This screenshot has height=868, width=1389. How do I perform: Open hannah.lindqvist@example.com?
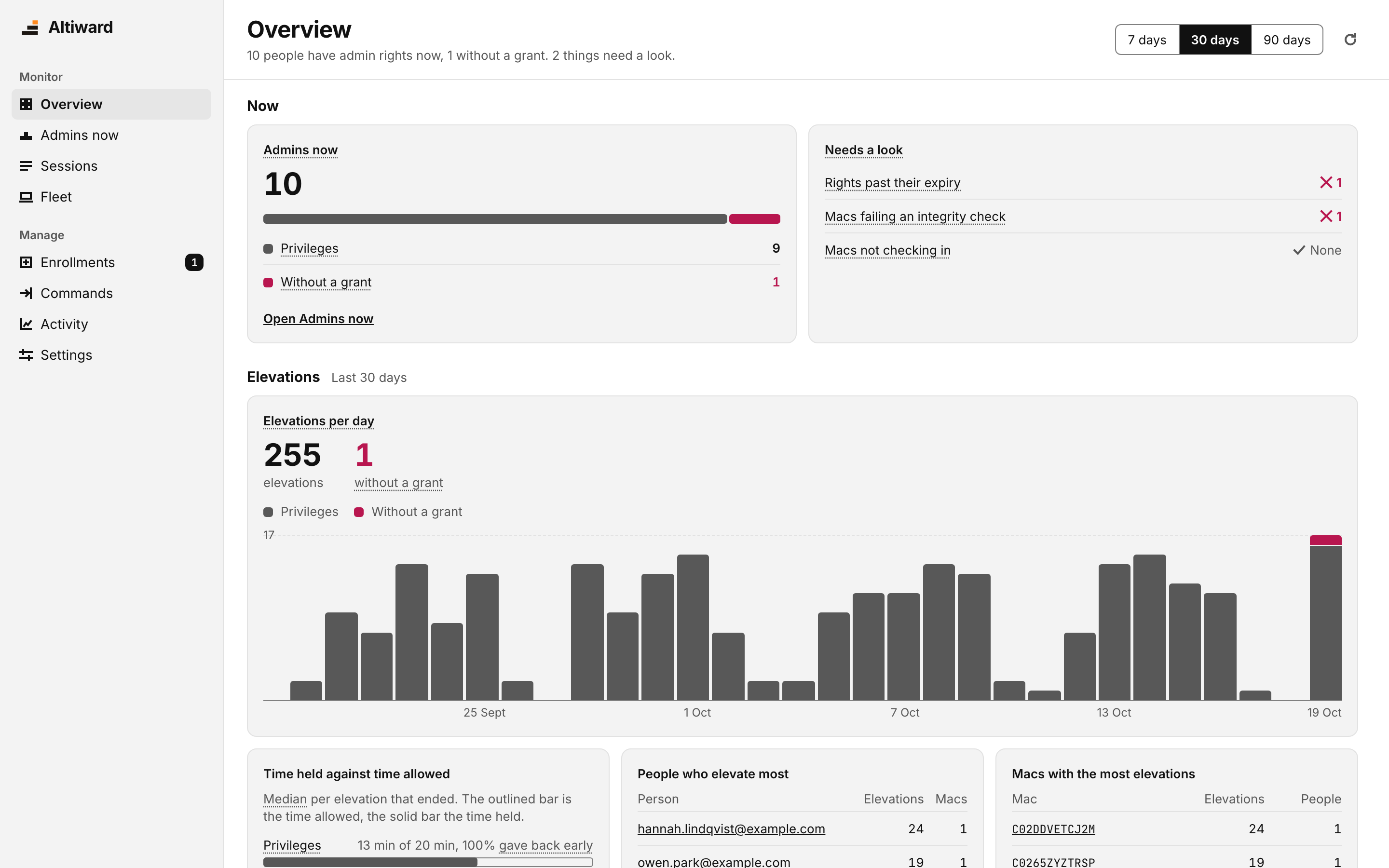point(731,829)
